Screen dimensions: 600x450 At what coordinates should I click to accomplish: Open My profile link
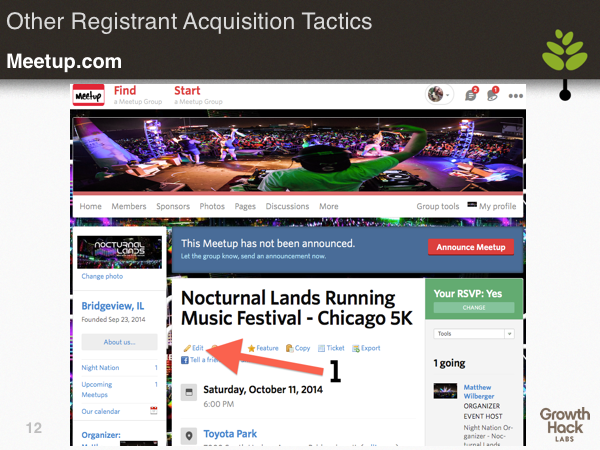pos(492,206)
